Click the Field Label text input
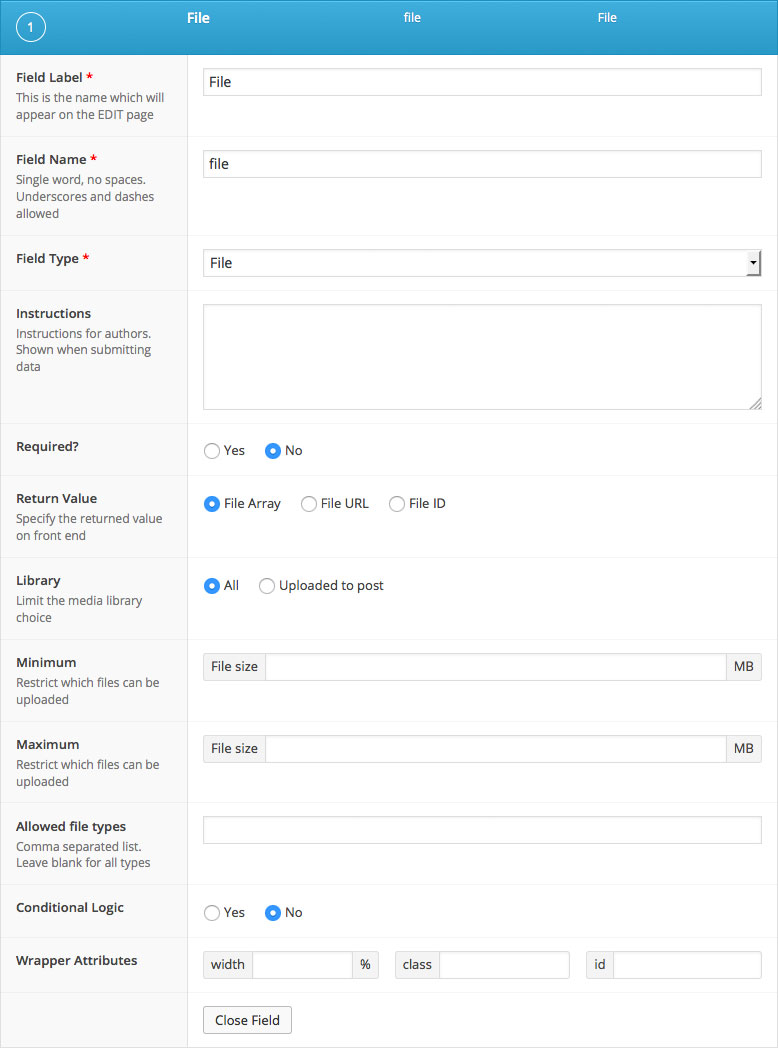This screenshot has height=1048, width=778. [482, 82]
